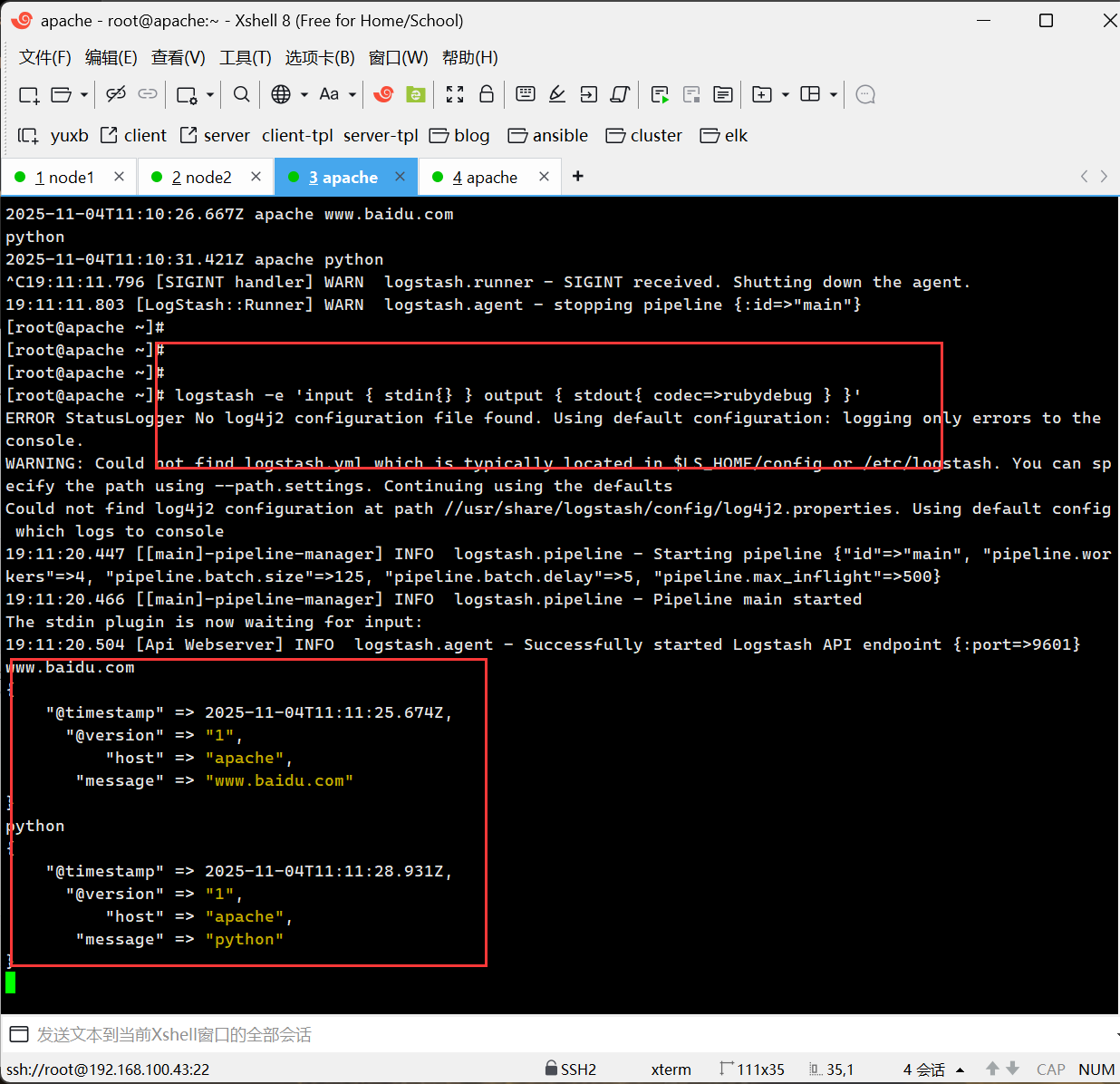
Task: Click the disconnect link icon
Action: tap(115, 94)
